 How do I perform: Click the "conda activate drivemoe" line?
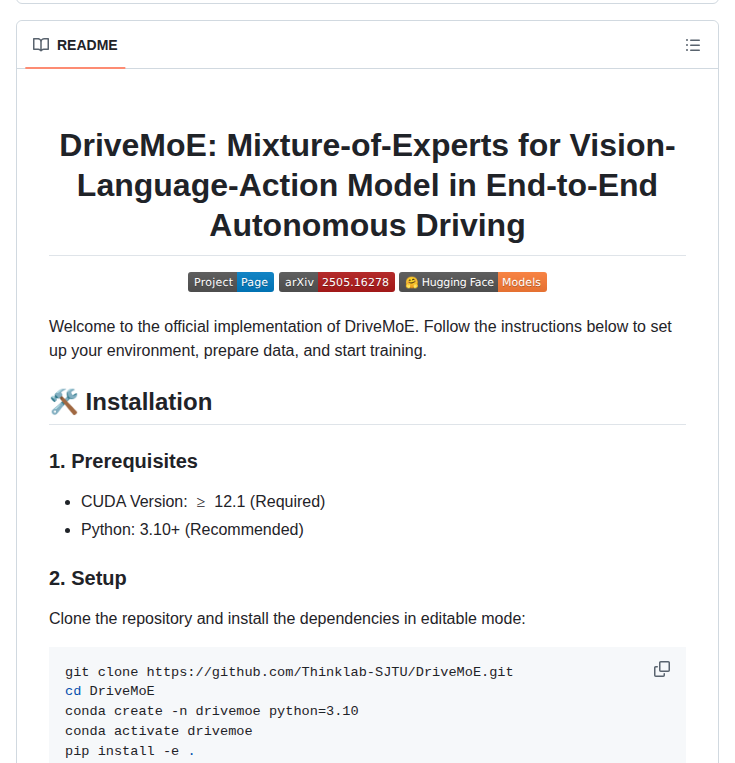pyautogui.click(x=159, y=731)
